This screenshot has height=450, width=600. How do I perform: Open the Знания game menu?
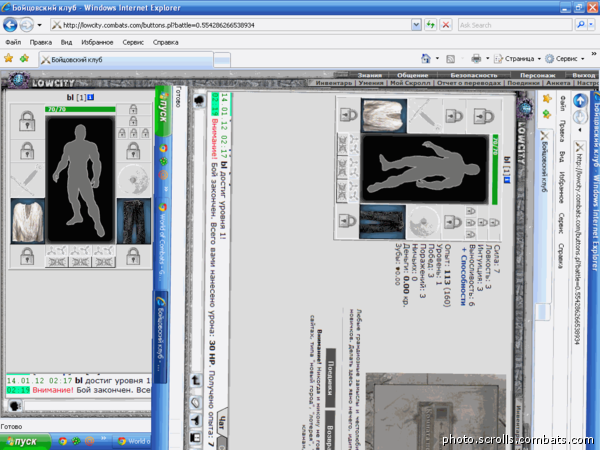[370, 75]
